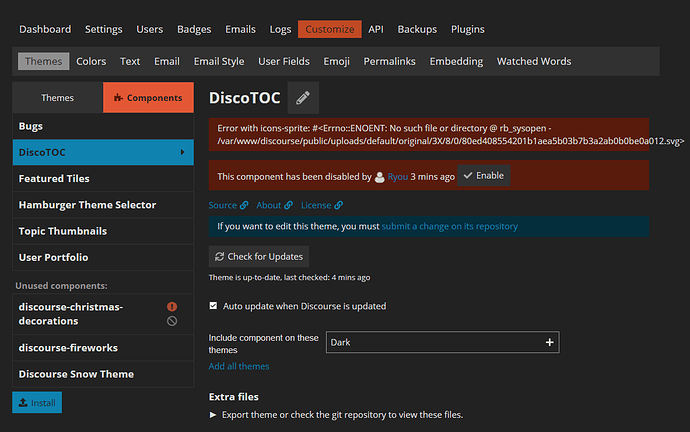Select Bugs component in list

point(103,126)
